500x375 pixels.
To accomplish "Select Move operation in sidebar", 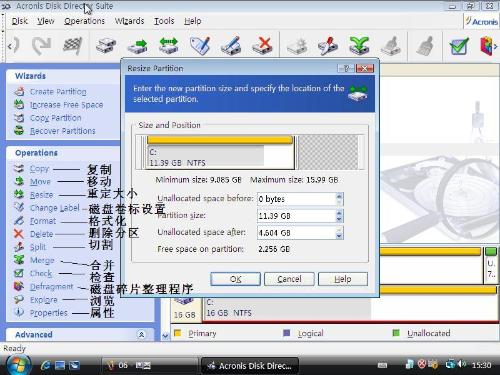I will coord(40,182).
